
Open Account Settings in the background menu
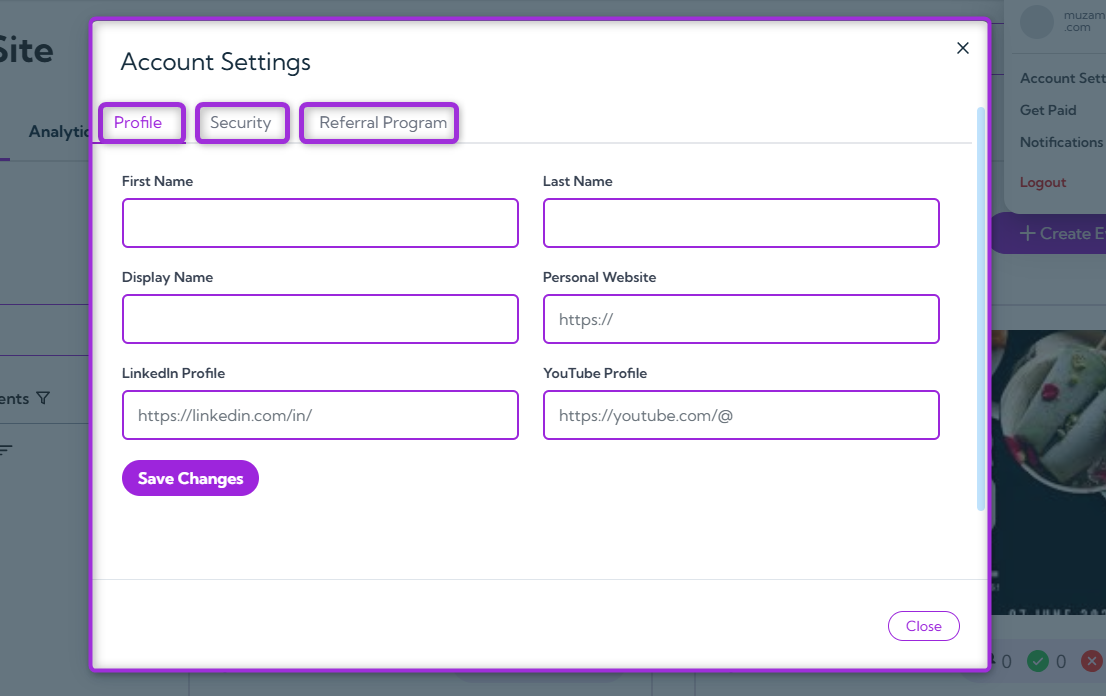coord(1062,78)
